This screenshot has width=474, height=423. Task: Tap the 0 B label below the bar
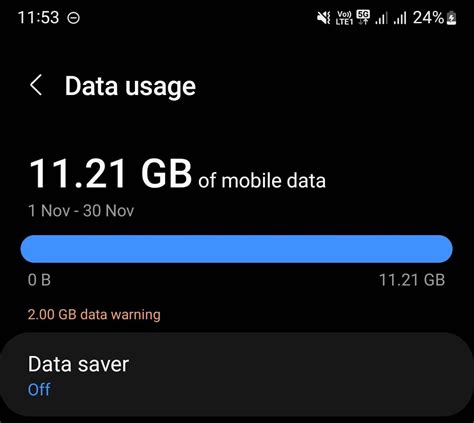click(x=39, y=280)
